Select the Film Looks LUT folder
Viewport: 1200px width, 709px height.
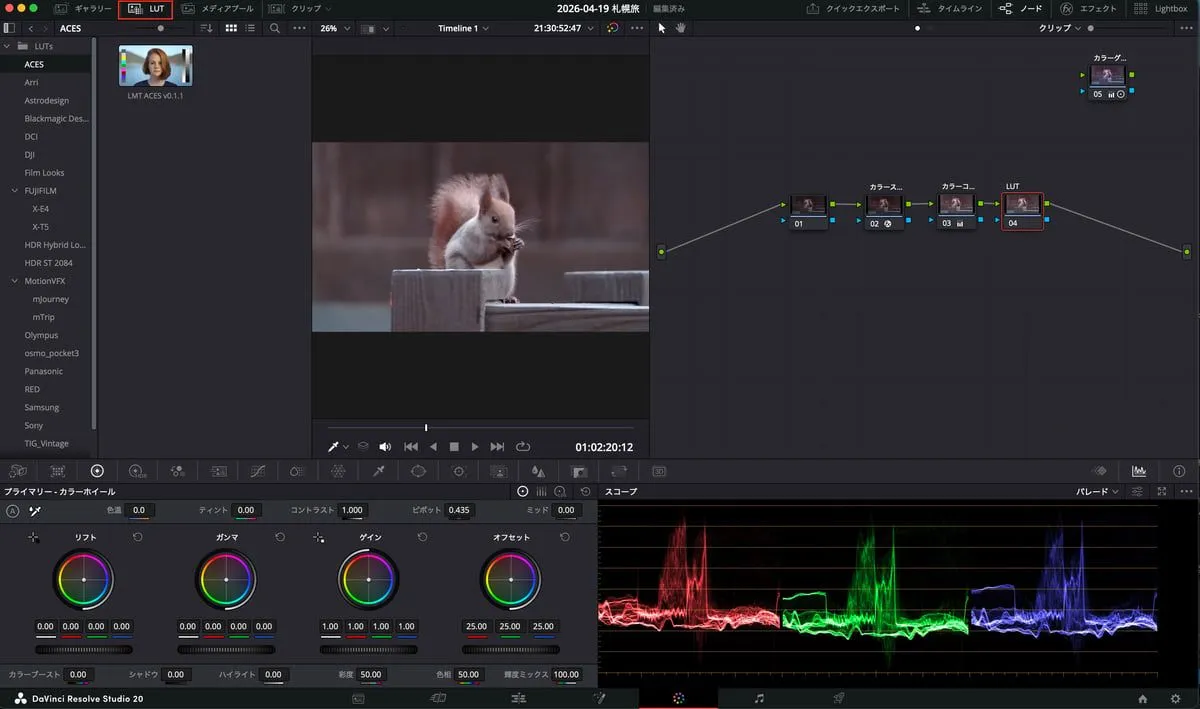tap(45, 173)
